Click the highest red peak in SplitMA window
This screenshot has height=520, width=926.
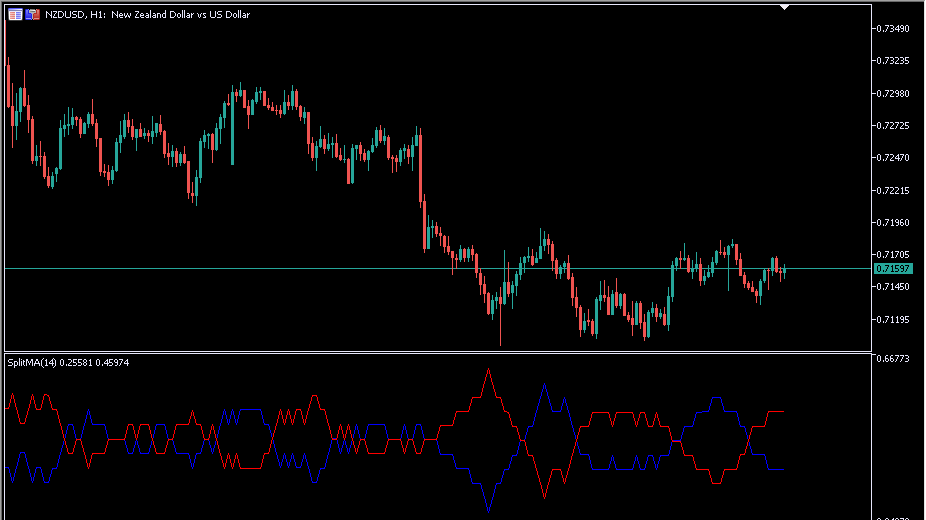488,370
